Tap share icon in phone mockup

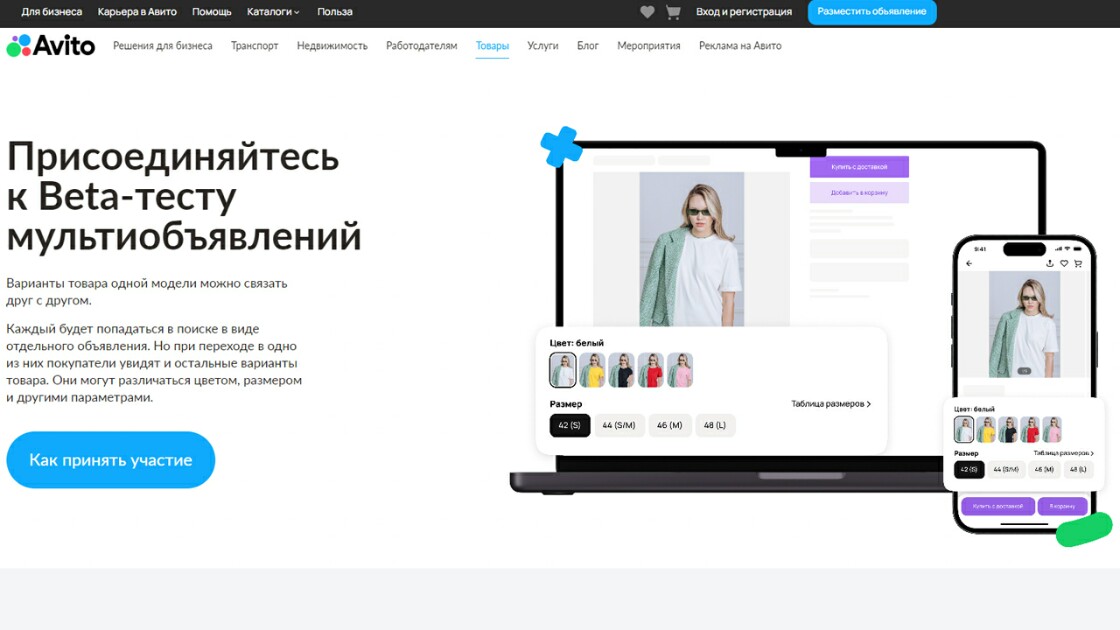point(1050,264)
